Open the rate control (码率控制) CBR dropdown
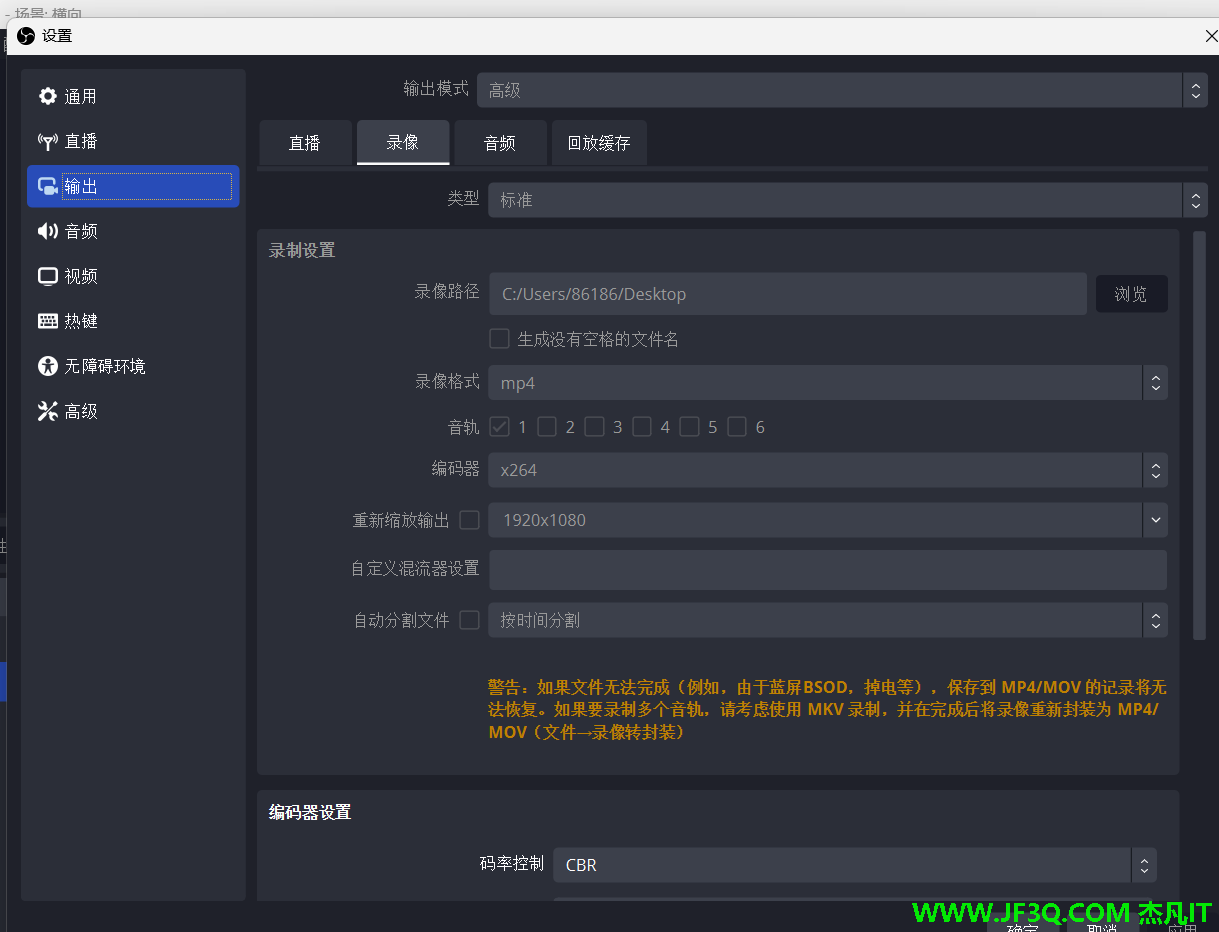 pos(854,865)
